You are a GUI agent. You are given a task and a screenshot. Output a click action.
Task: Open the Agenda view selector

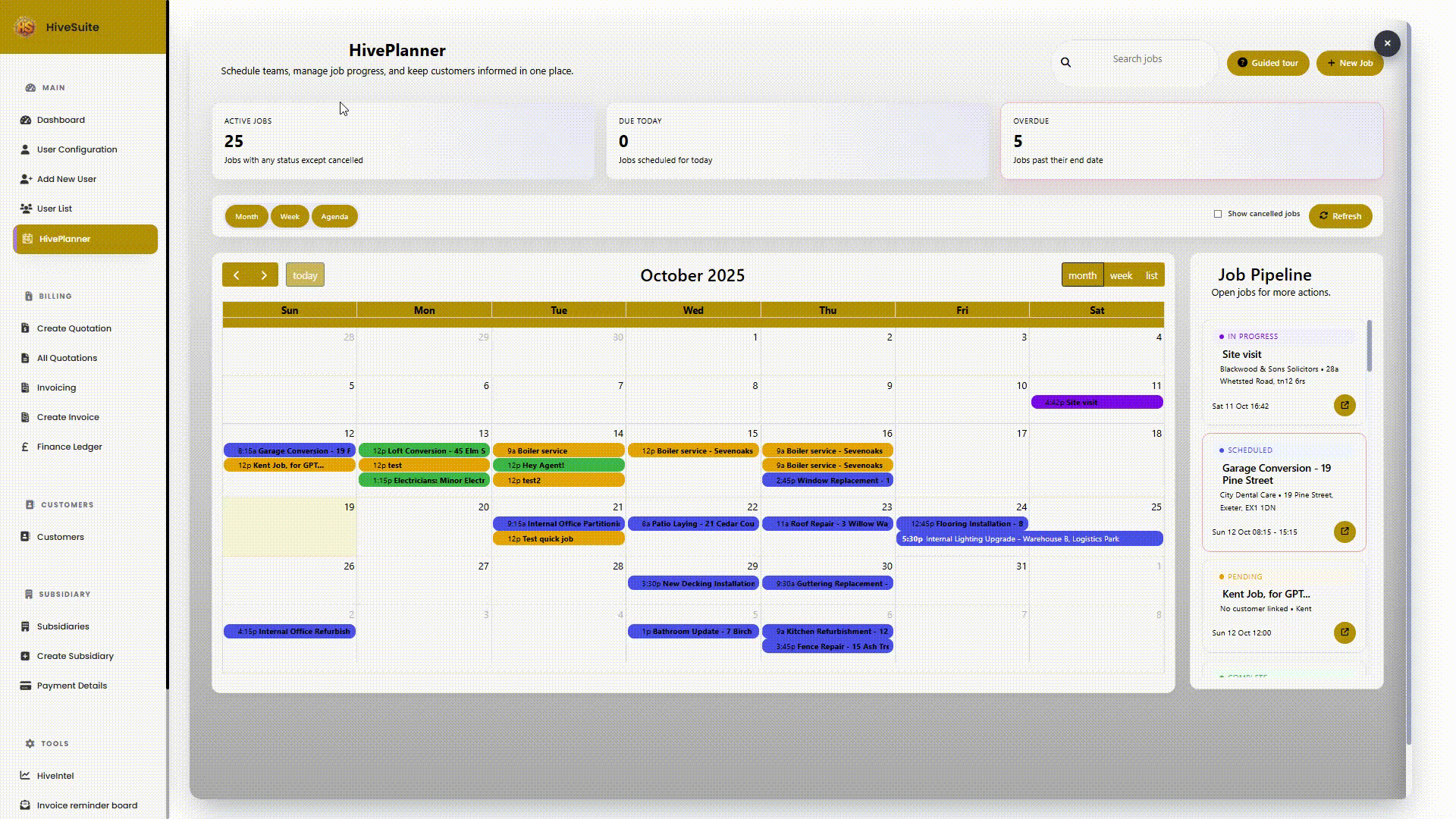[x=334, y=216]
